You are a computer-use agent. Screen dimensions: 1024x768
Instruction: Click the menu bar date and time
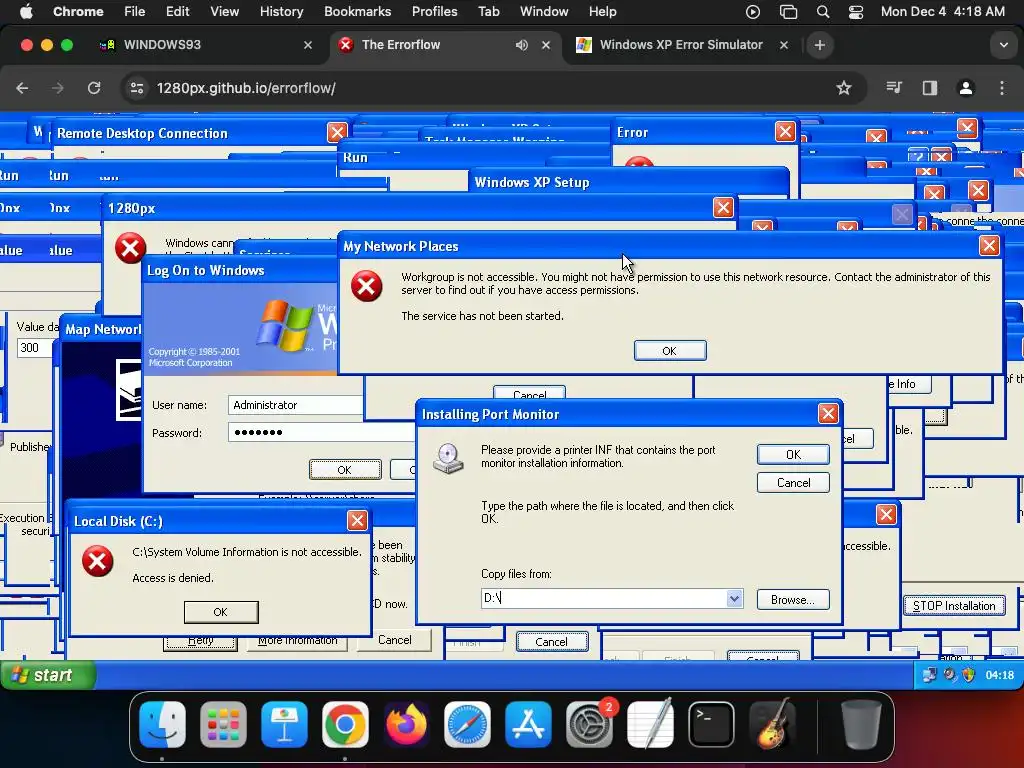[x=942, y=12]
